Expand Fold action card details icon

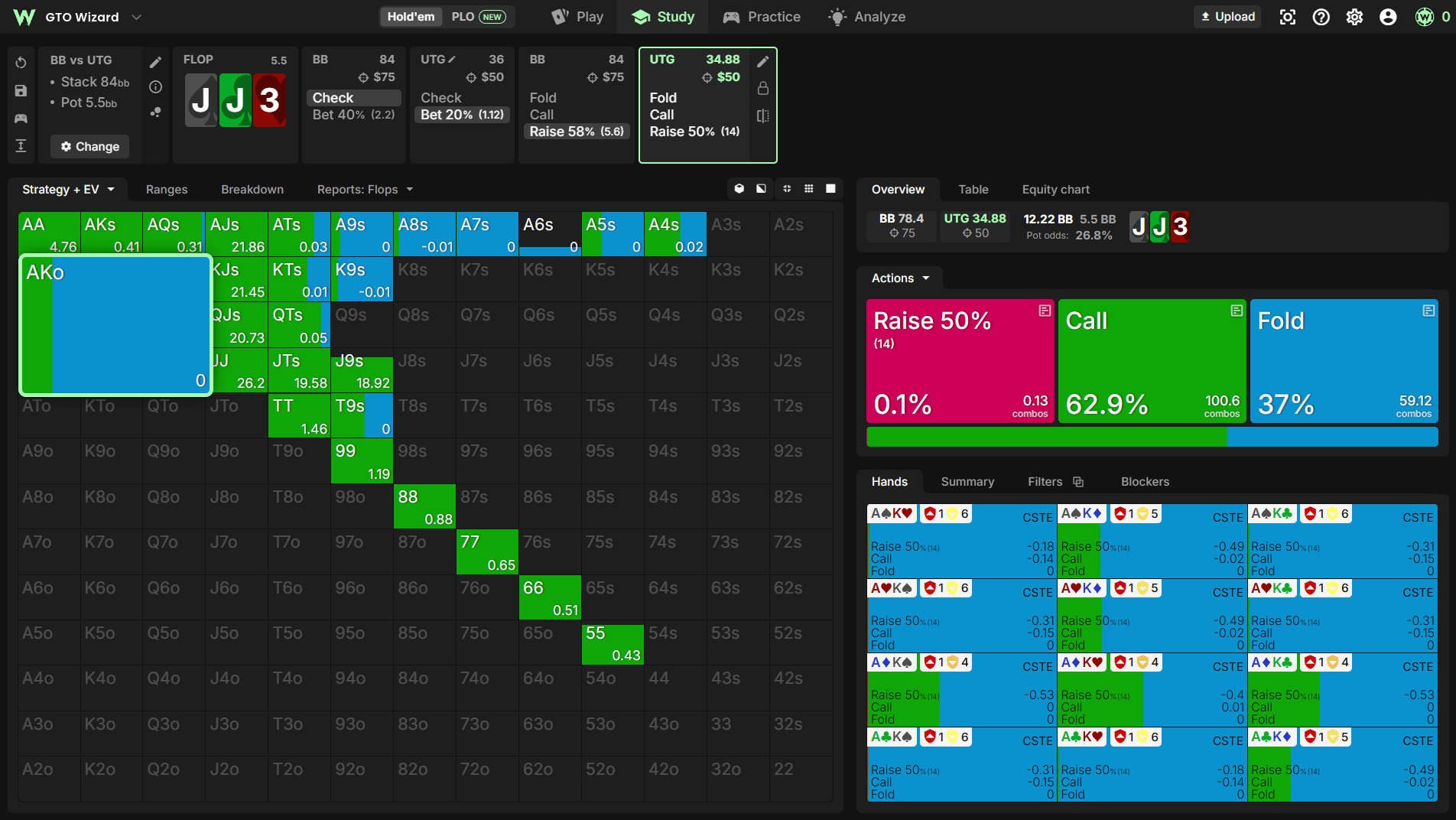(1428, 311)
